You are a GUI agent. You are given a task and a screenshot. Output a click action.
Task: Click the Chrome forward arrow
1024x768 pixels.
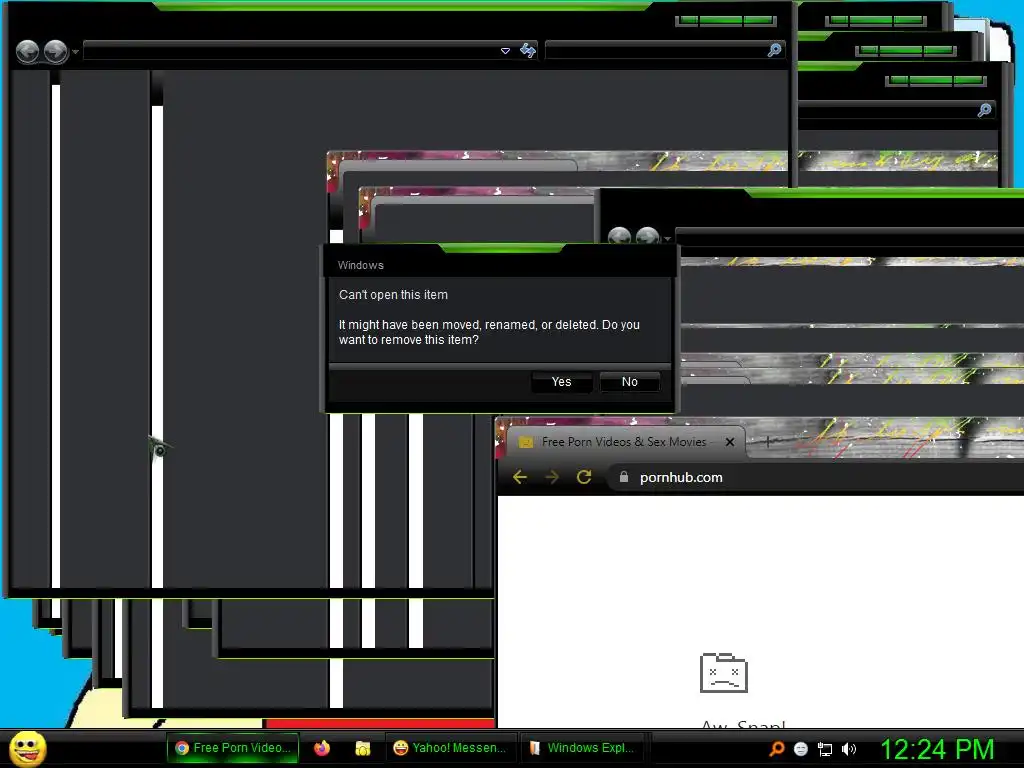552,477
